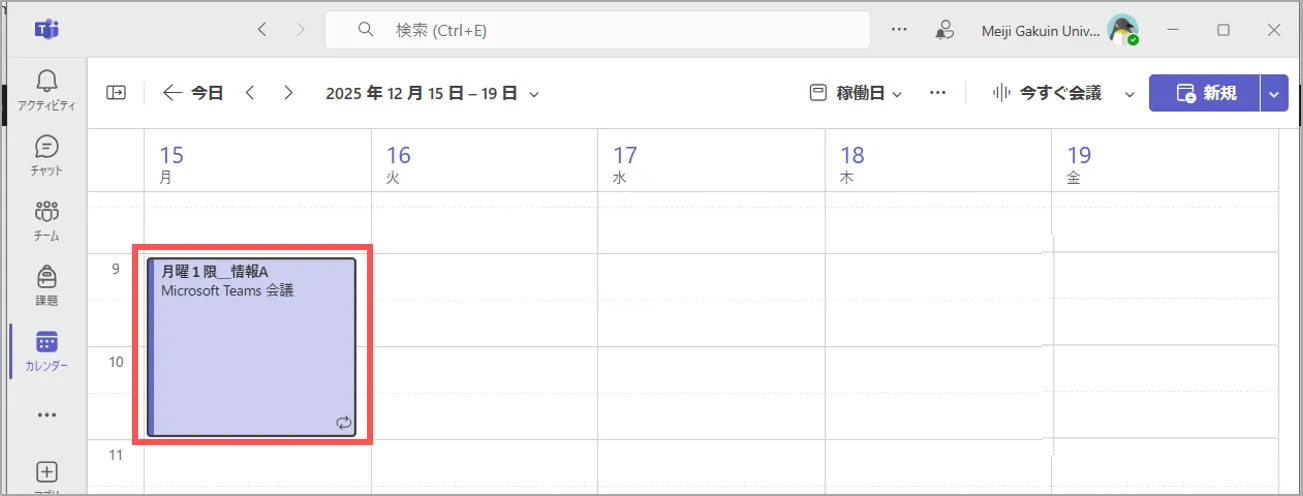Screen dimensions: 1303x496
Task: Open the Activity feed in sidebar
Action: coord(47,90)
